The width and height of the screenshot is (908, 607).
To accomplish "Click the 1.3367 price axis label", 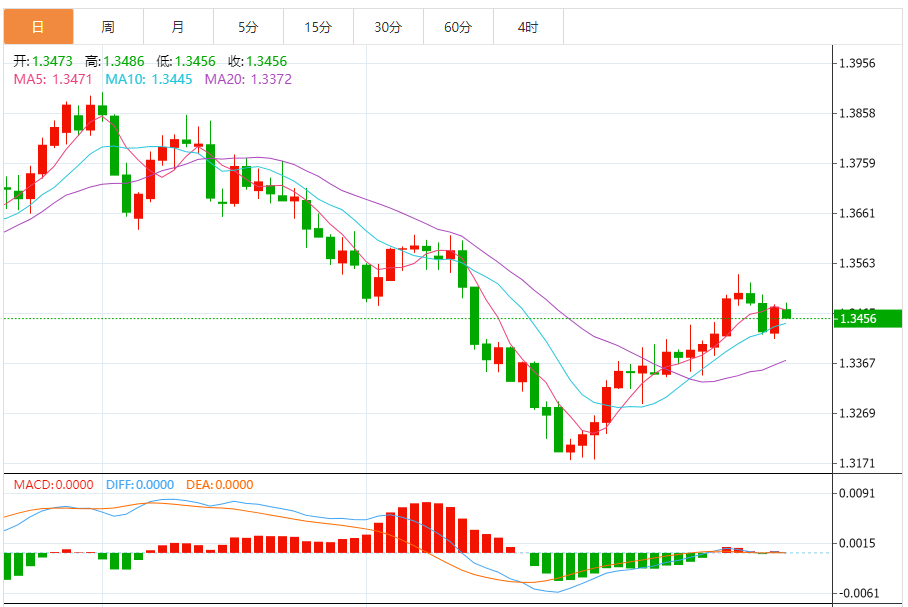I will [x=857, y=363].
